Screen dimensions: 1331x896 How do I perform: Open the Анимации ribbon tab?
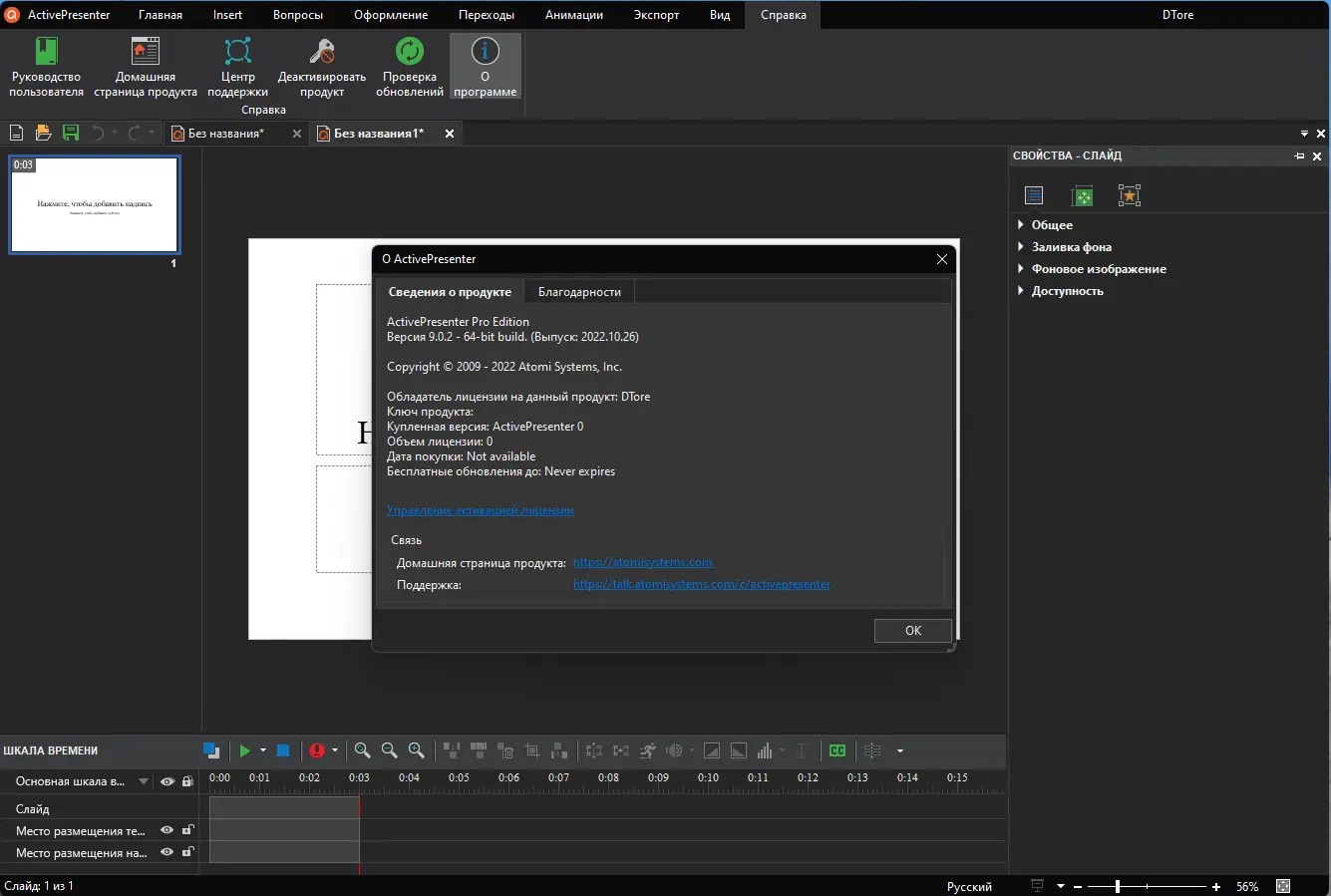574,15
